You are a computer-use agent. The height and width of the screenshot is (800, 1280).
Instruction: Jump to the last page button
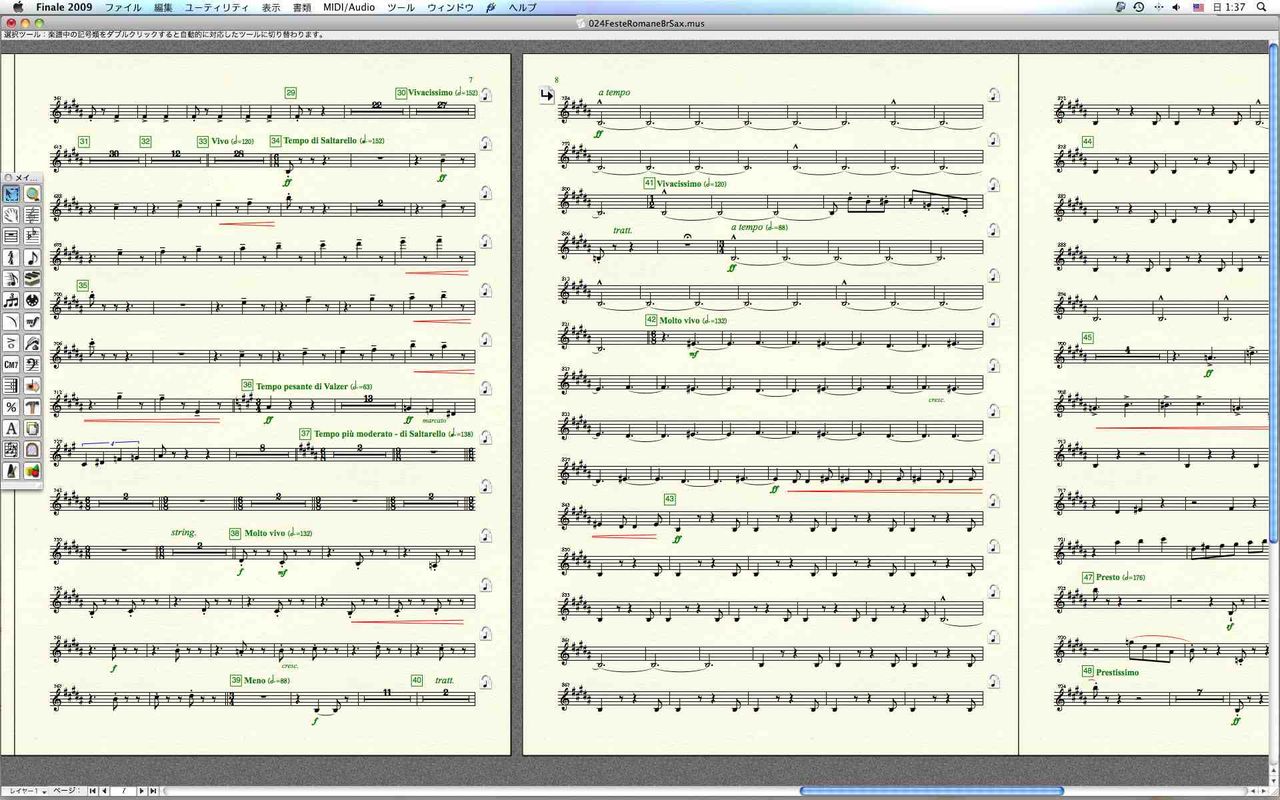(153, 791)
